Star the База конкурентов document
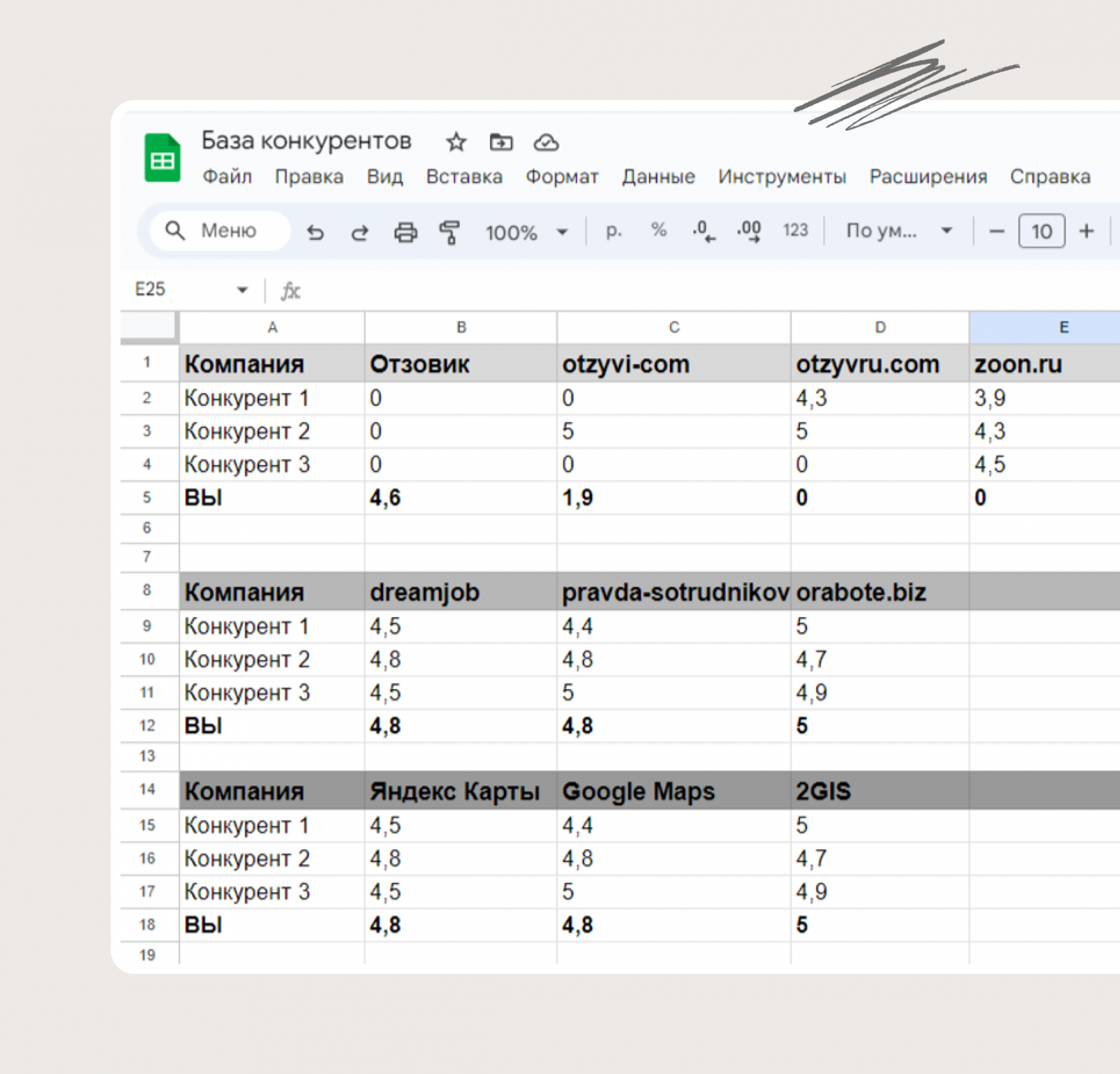 [x=456, y=142]
